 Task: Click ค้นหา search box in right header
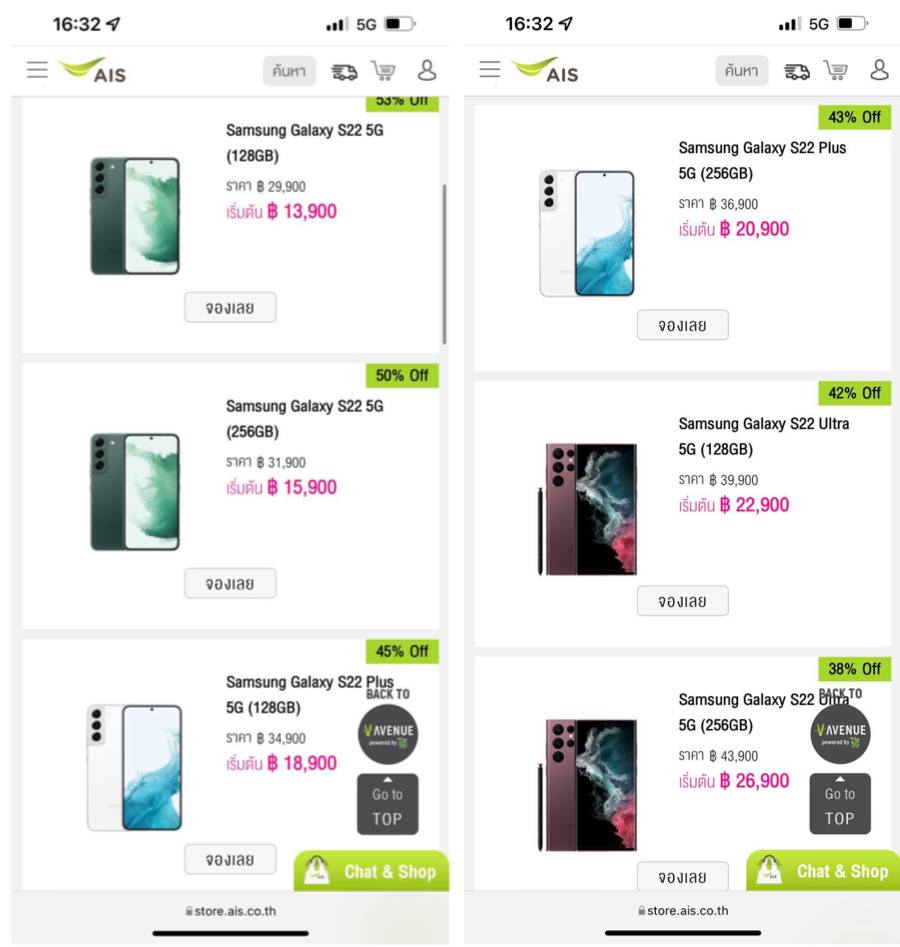(742, 71)
